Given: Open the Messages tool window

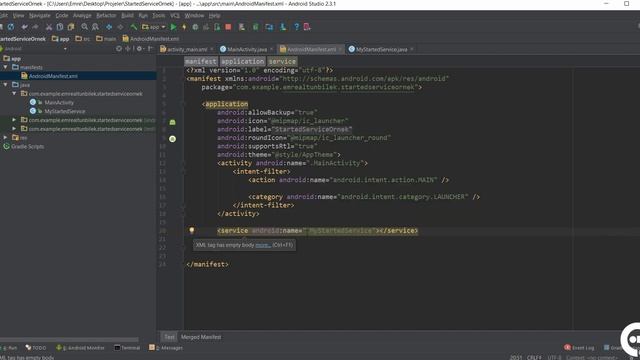Looking at the screenshot, I should tap(166, 348).
